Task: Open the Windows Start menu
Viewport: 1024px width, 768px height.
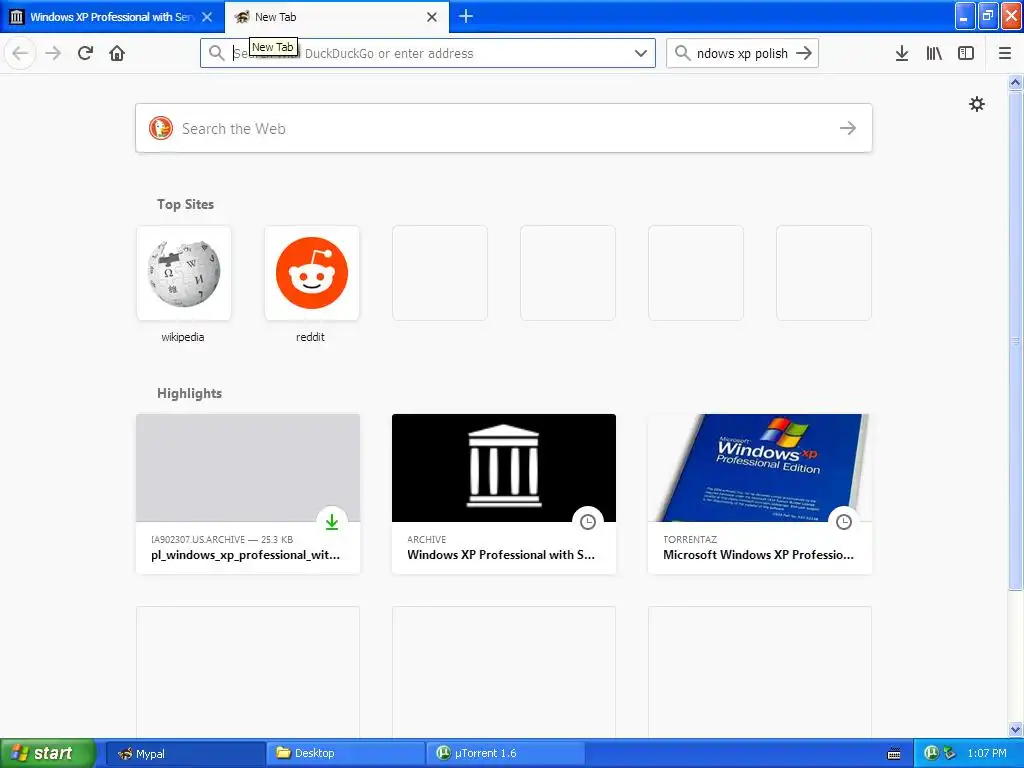Action: (x=47, y=753)
